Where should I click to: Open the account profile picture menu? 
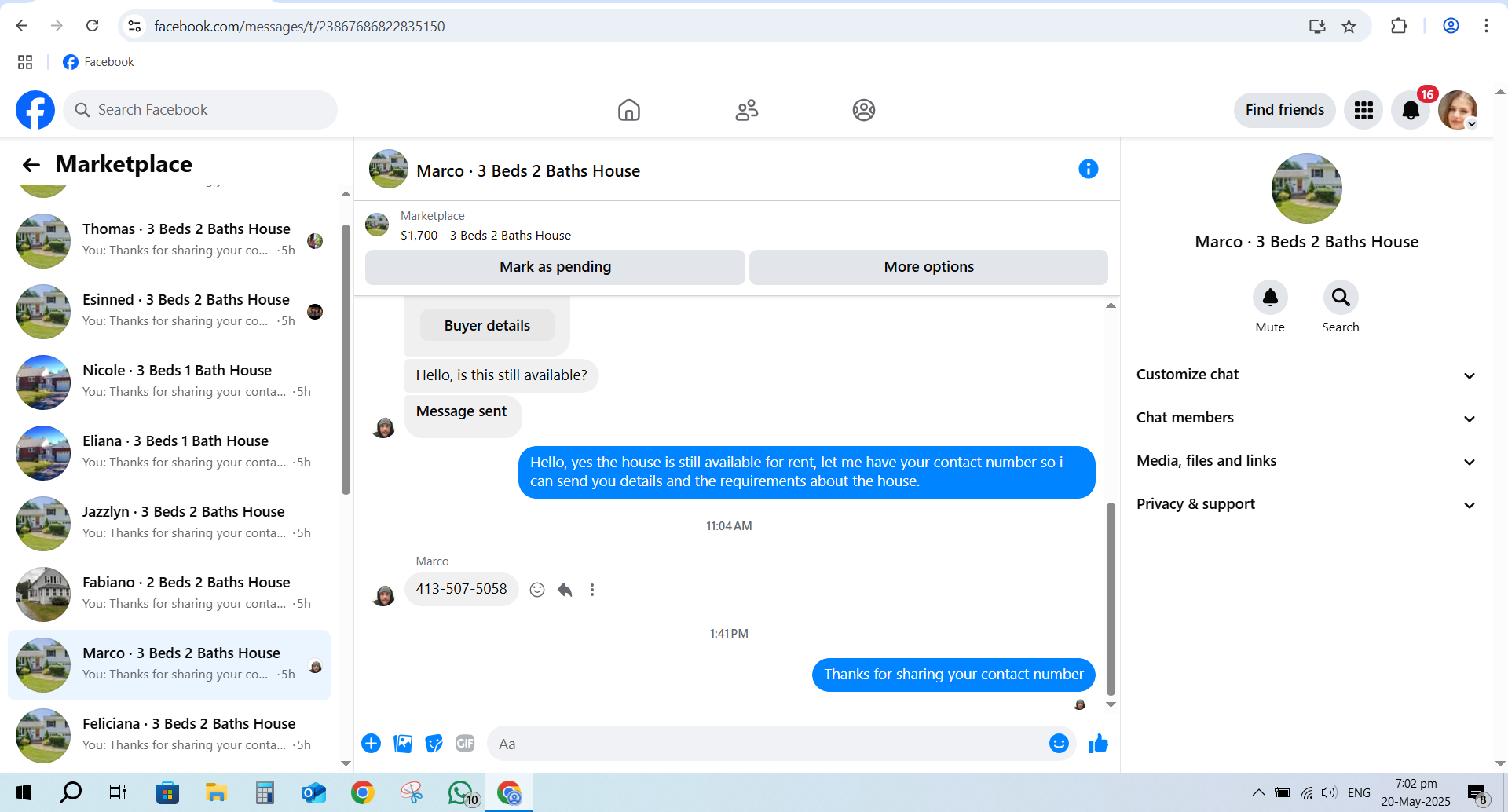tap(1458, 110)
